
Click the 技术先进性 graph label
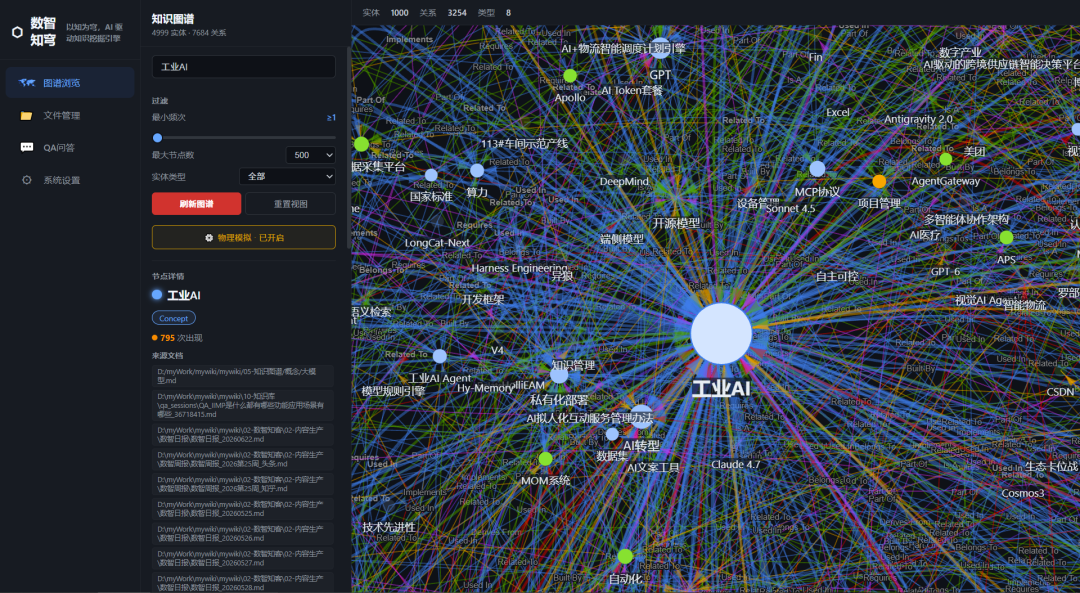[x=389, y=528]
